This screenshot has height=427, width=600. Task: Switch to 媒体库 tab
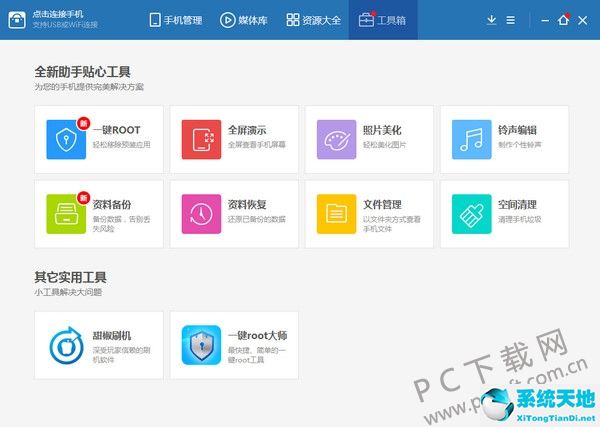click(243, 20)
